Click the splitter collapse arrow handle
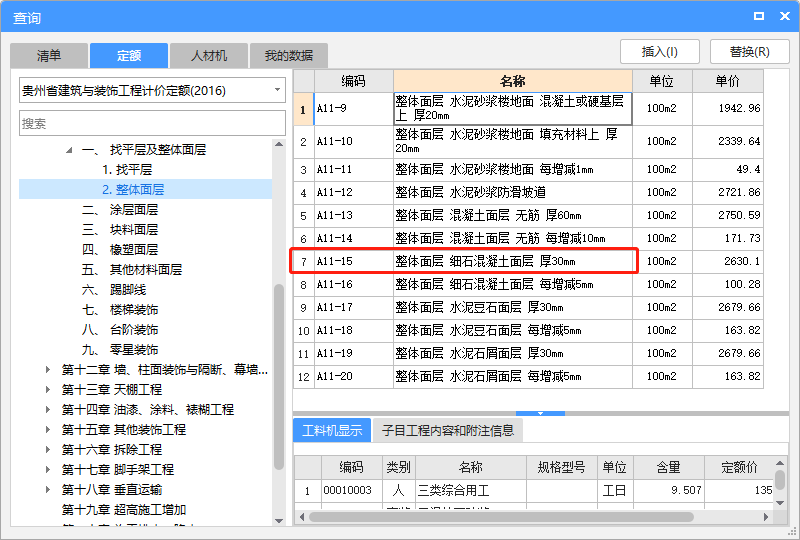800x540 pixels. click(x=540, y=413)
